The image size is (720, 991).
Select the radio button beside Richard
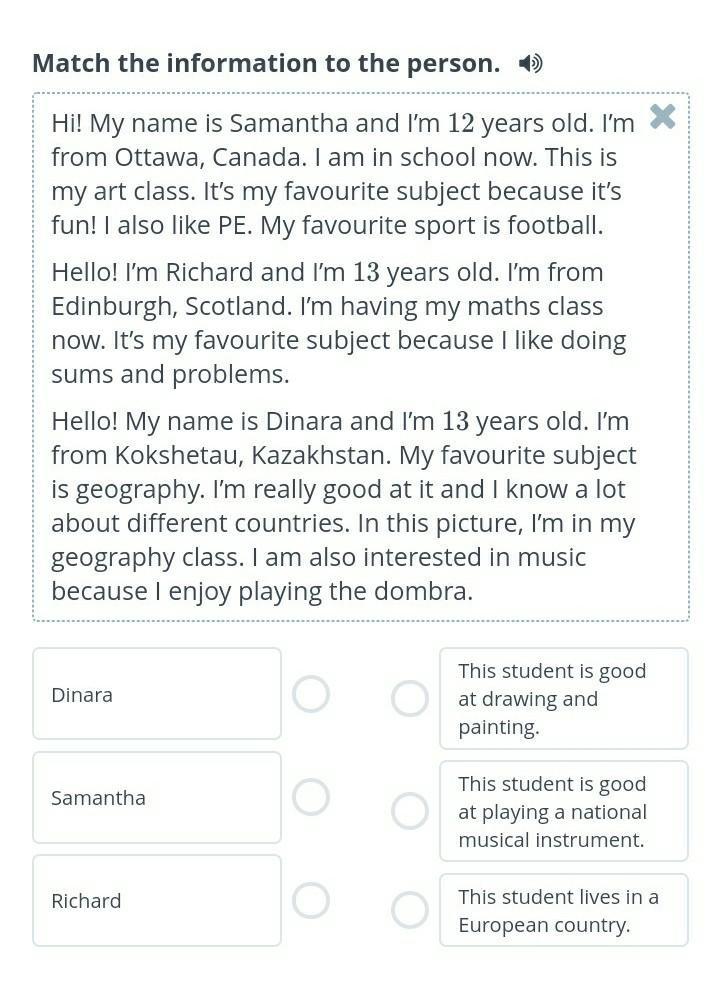[x=311, y=900]
